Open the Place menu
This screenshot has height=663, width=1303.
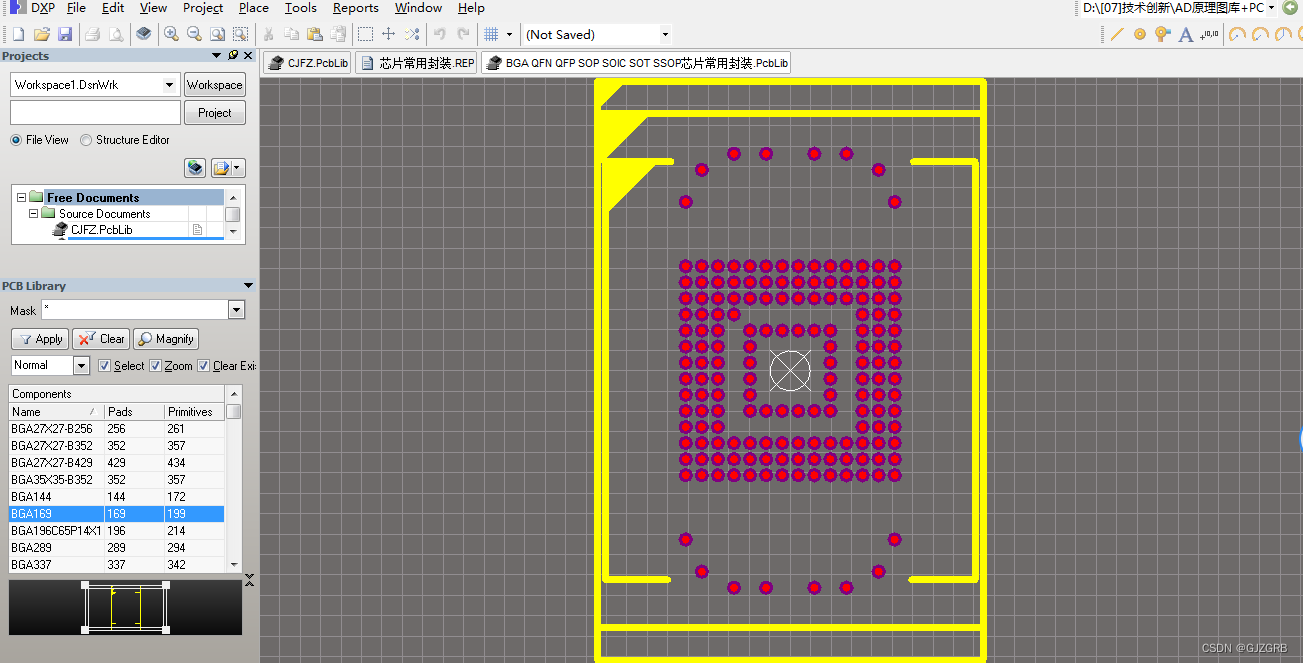click(x=253, y=8)
